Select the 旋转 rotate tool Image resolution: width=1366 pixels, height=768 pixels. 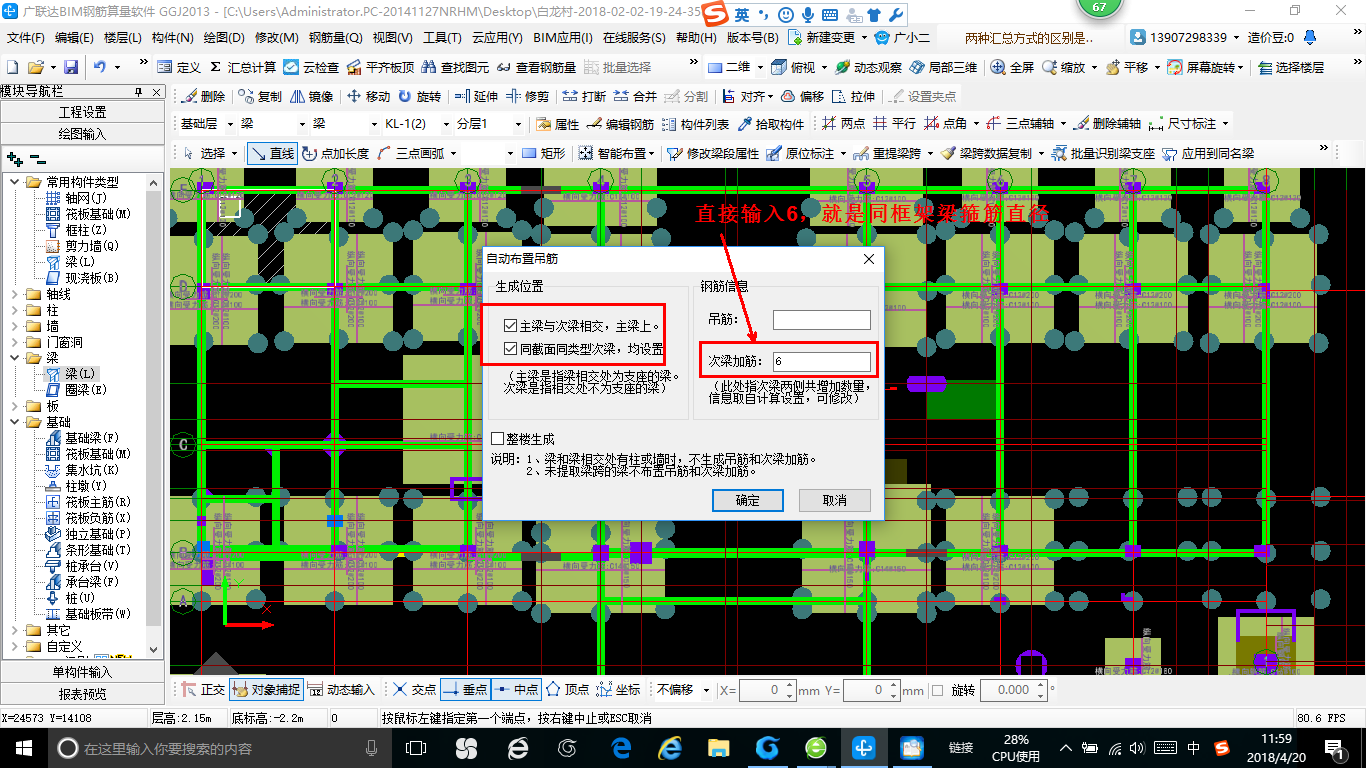[x=419, y=96]
